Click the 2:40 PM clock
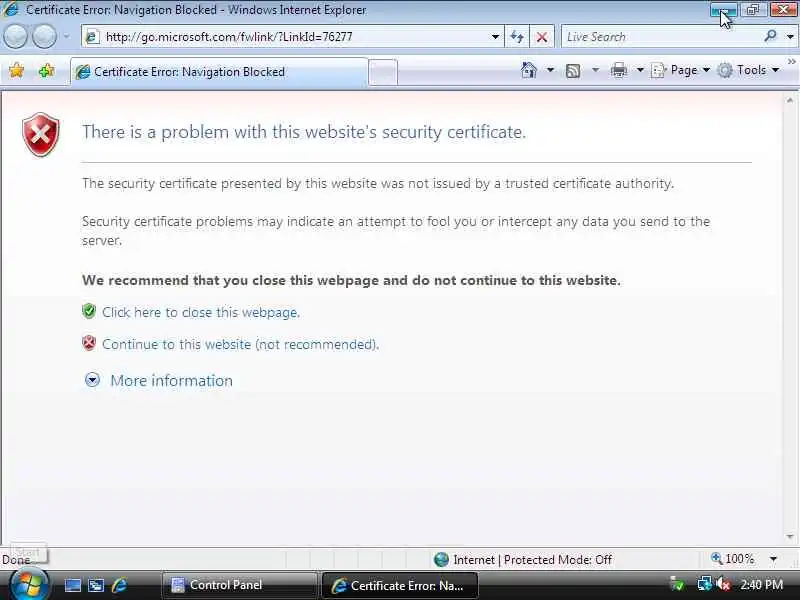 [761, 584]
